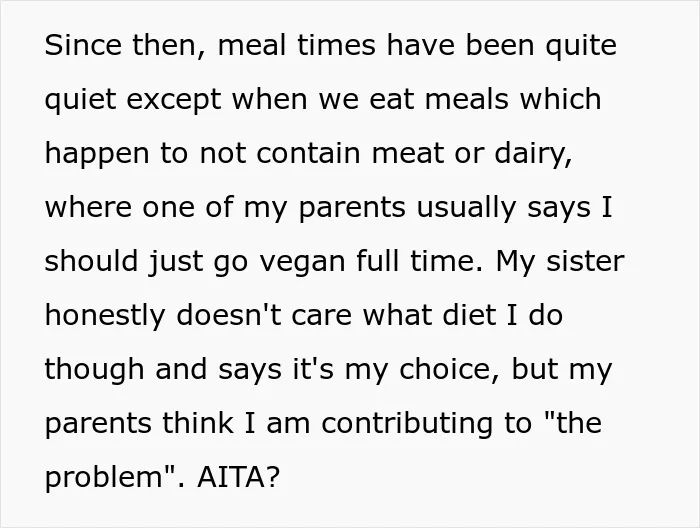Viewport: 700px width, 528px height.
Task: Click the word "quiet" starting the second line
Action: [80, 101]
